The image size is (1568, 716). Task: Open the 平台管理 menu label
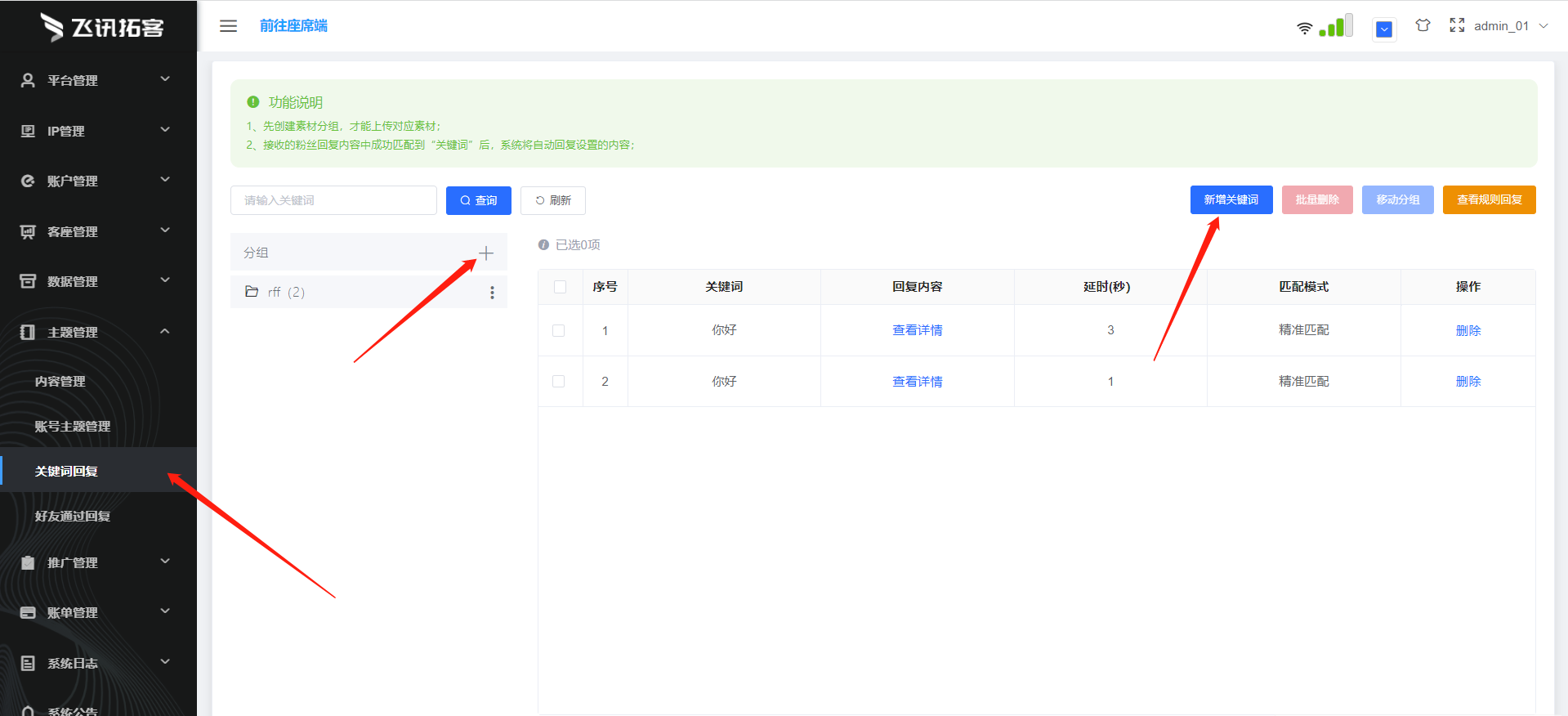coord(73,81)
